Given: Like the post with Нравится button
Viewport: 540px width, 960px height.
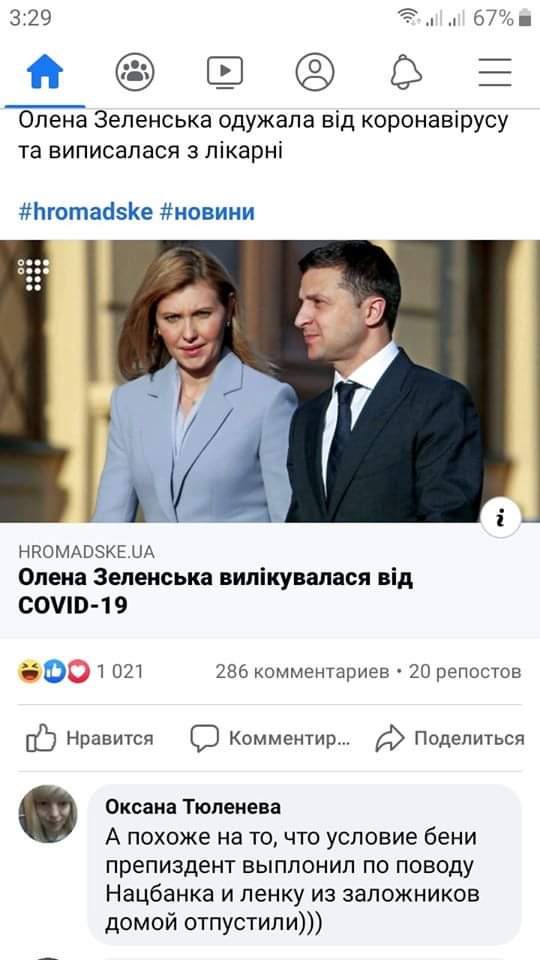Looking at the screenshot, I should [90, 738].
